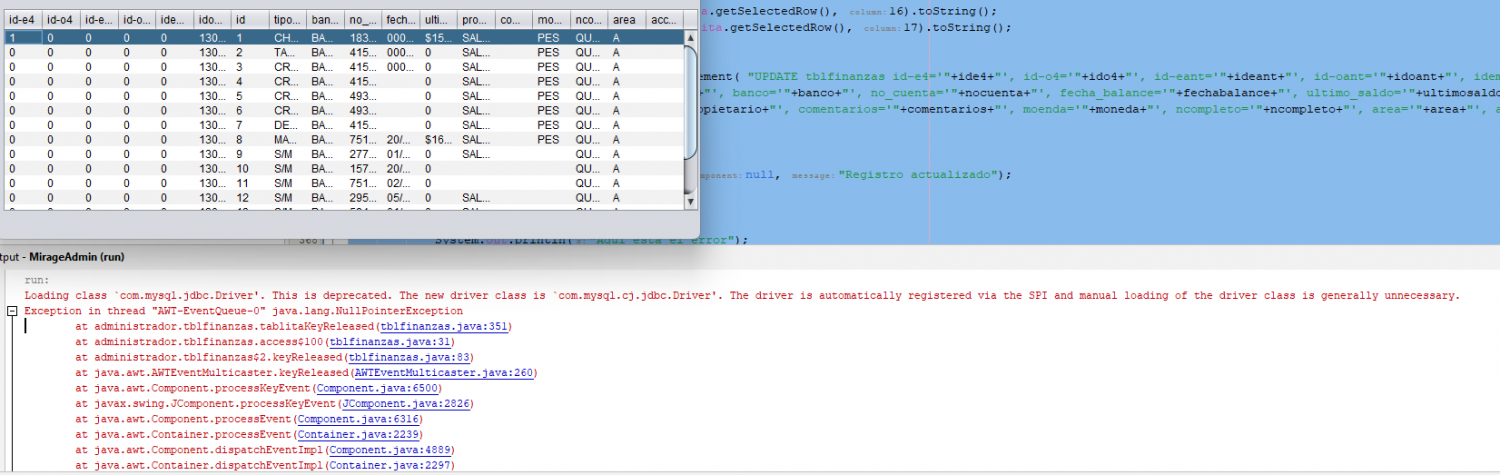Sort by the id-e4 column header
Screen dimensions: 1500x475
[23, 20]
